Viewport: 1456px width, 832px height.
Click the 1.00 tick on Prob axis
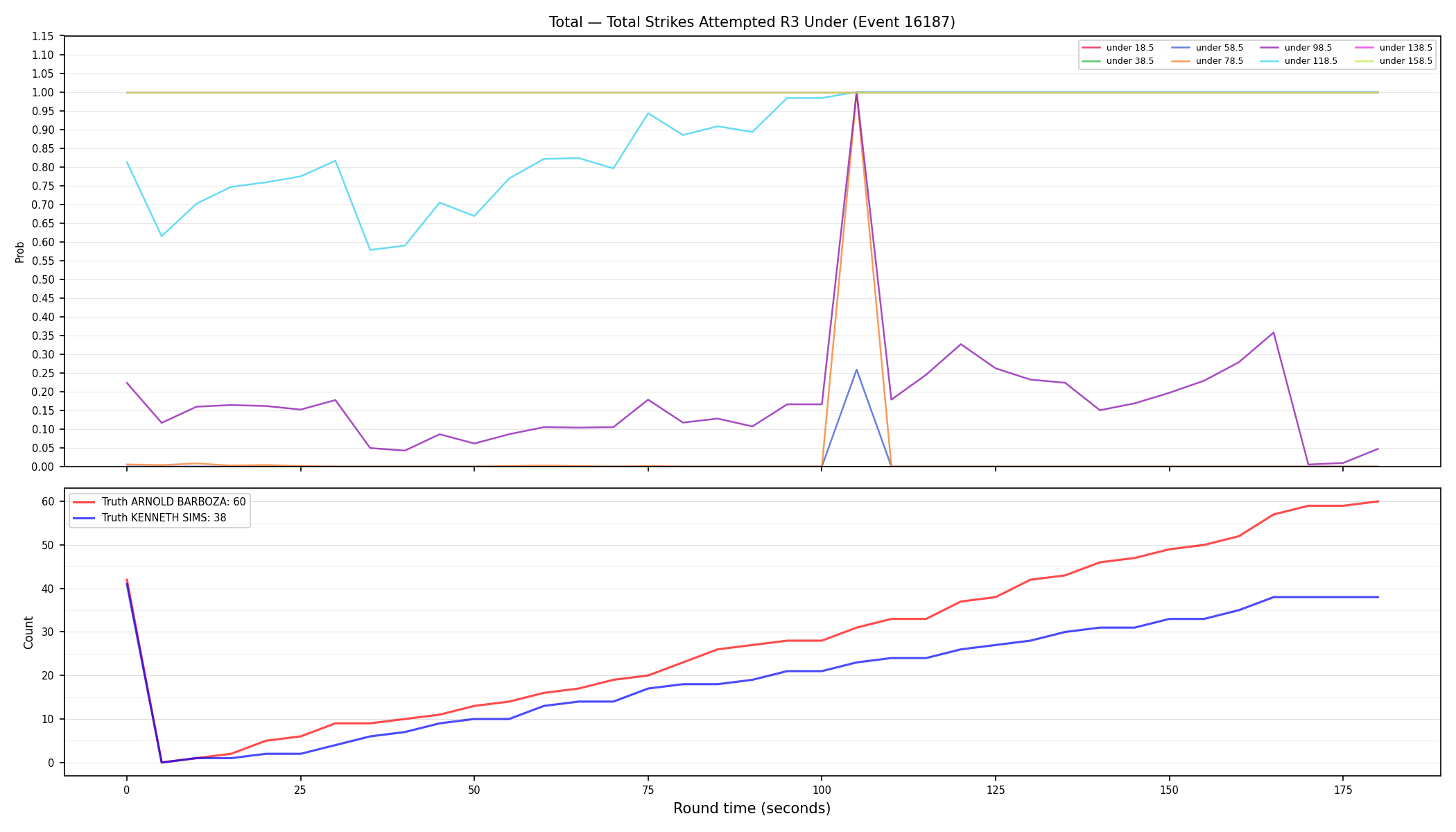point(43,93)
